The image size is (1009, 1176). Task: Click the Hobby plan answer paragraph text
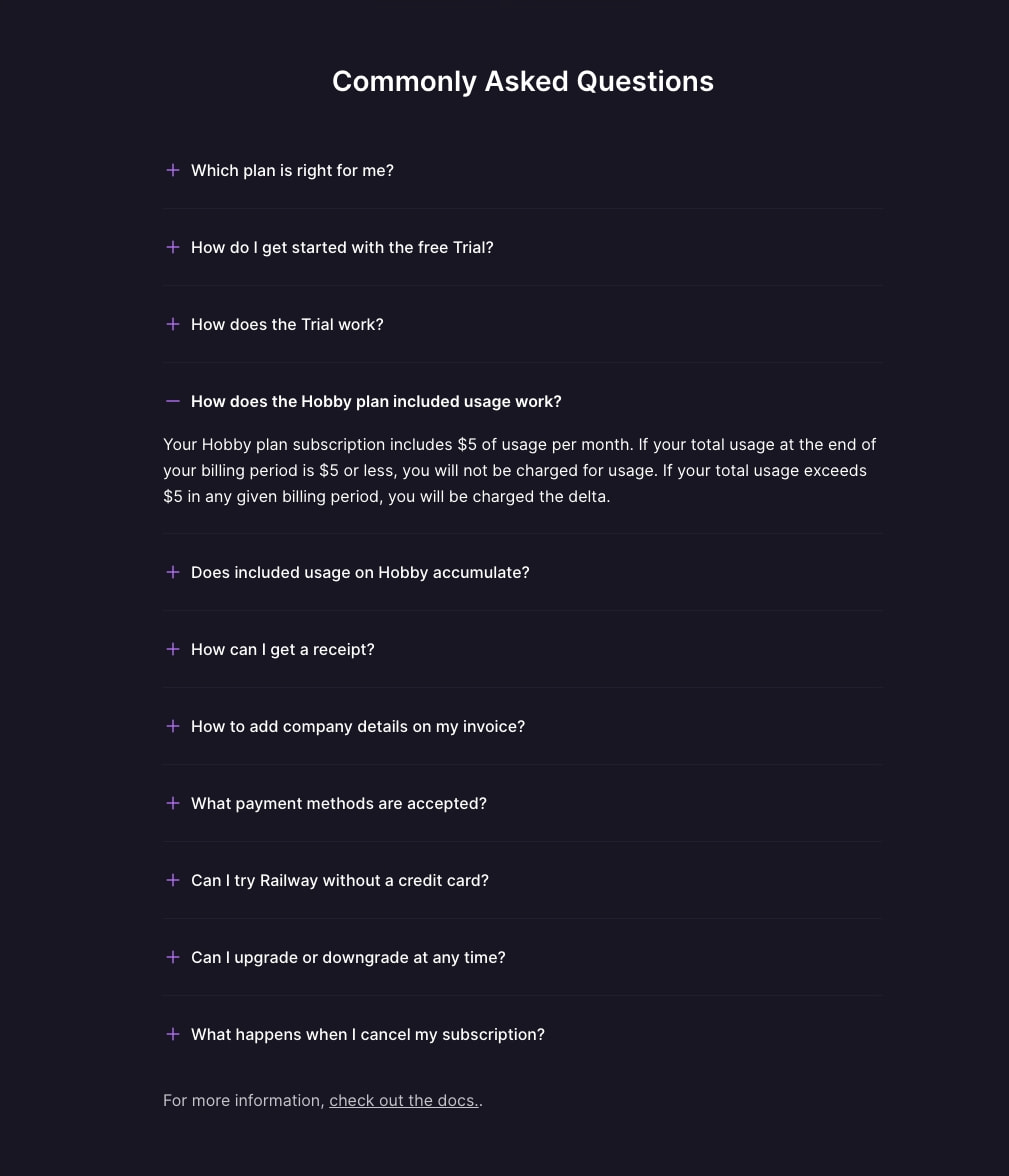tap(519, 470)
